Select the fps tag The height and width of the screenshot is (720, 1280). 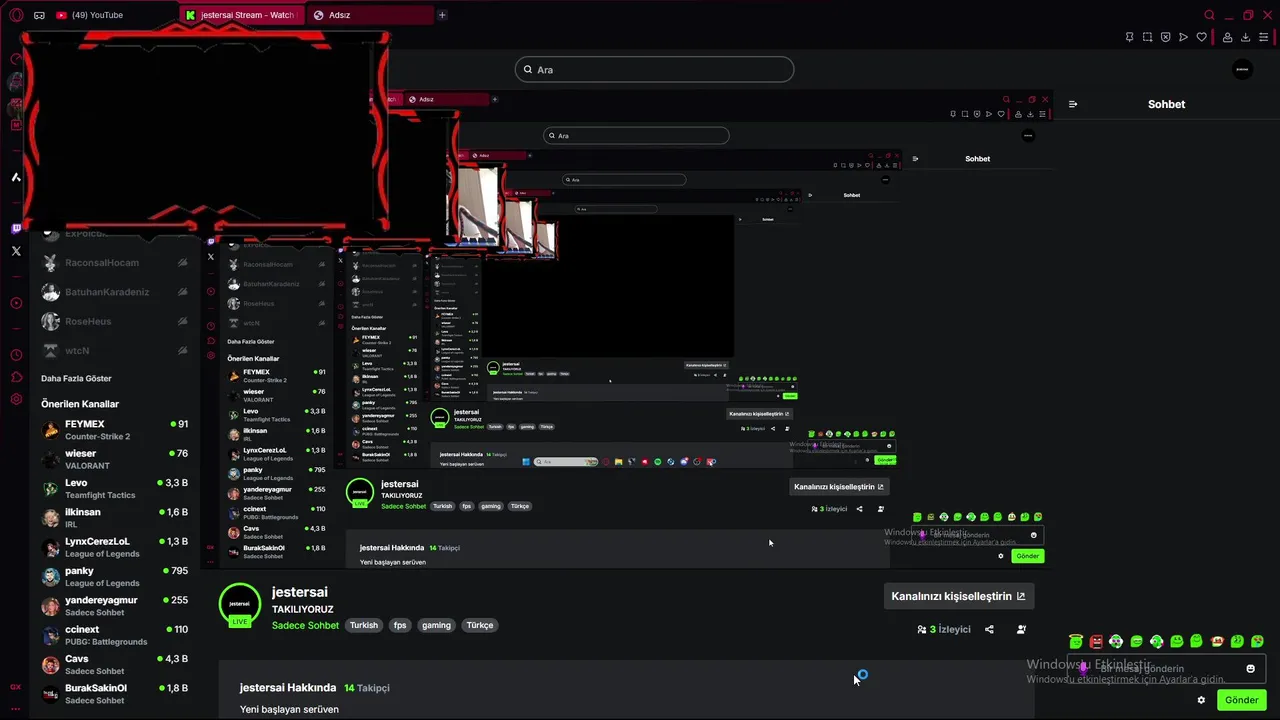point(400,625)
